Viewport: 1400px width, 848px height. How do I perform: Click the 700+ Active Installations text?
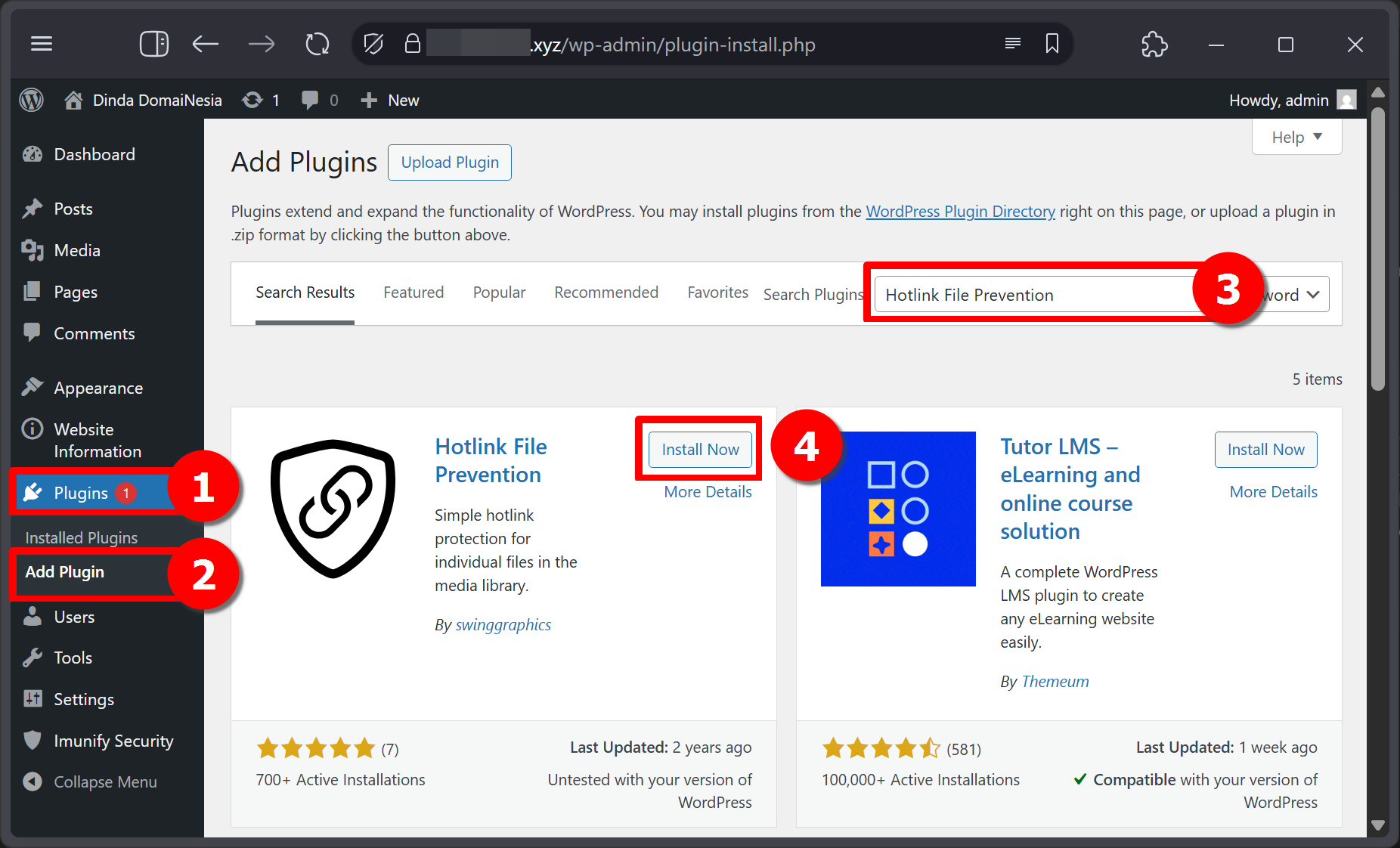click(340, 780)
